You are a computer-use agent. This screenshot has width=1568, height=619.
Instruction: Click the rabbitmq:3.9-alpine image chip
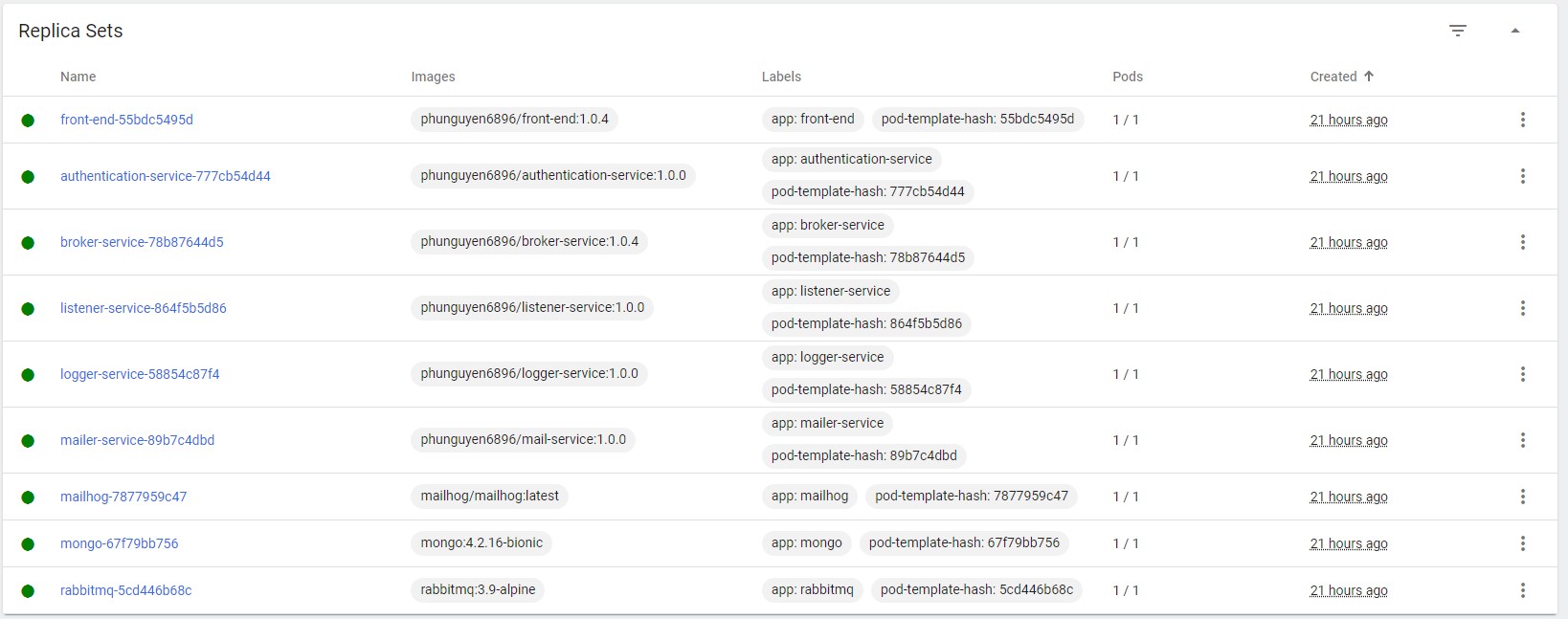[478, 589]
